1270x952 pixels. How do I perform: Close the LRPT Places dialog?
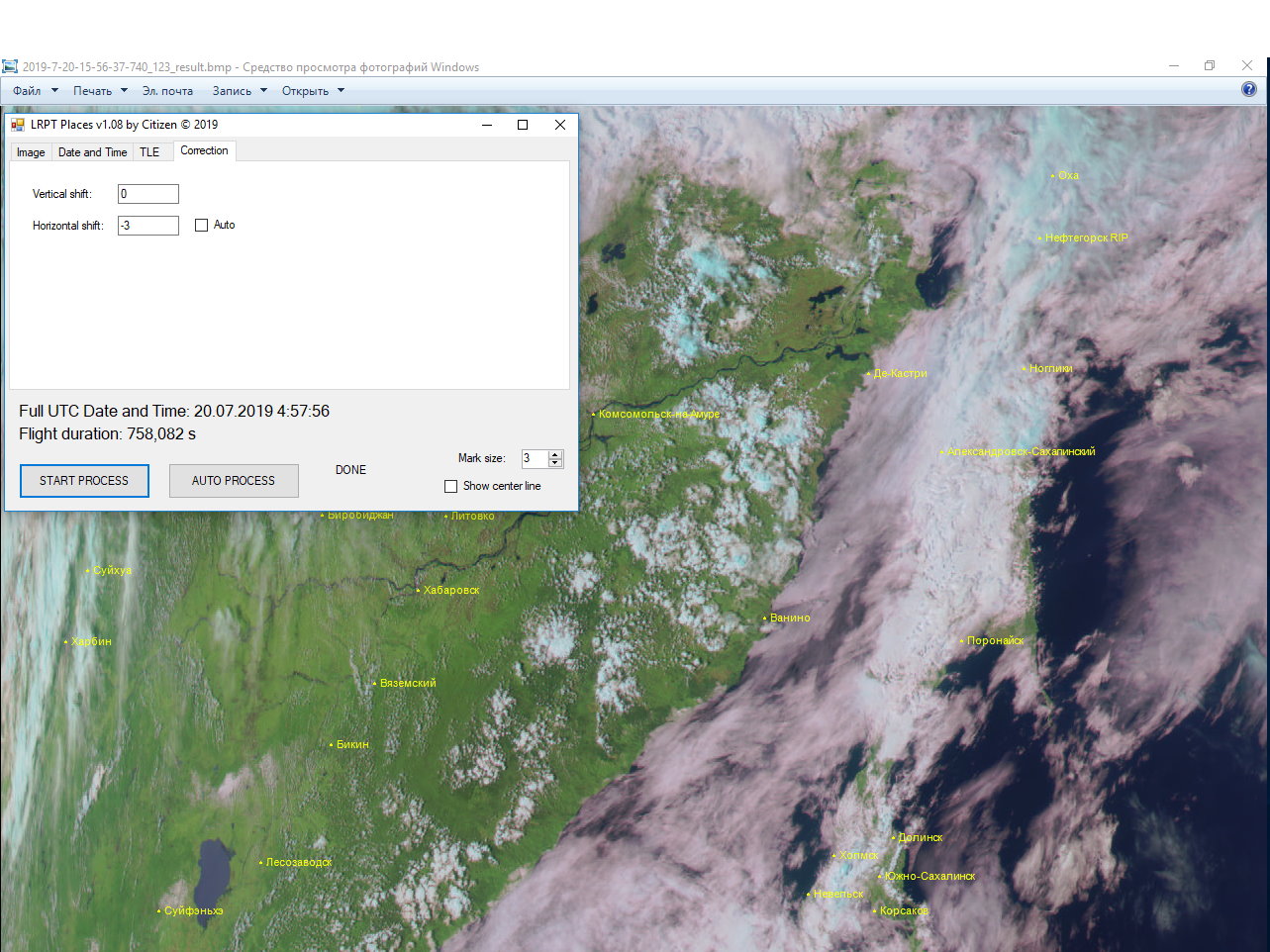(559, 125)
